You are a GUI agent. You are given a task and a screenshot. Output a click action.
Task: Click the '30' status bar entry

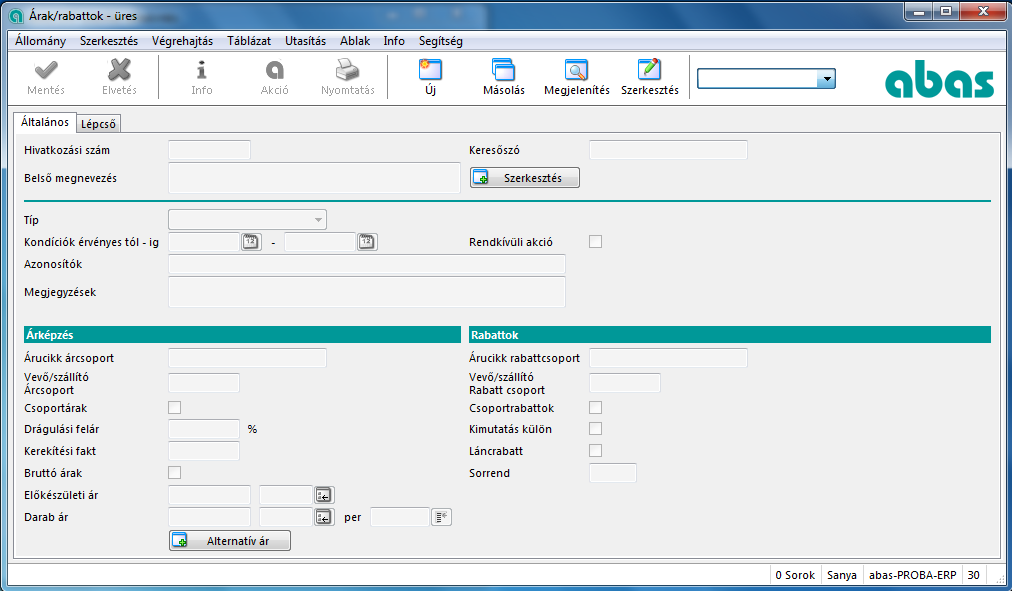tap(973, 575)
